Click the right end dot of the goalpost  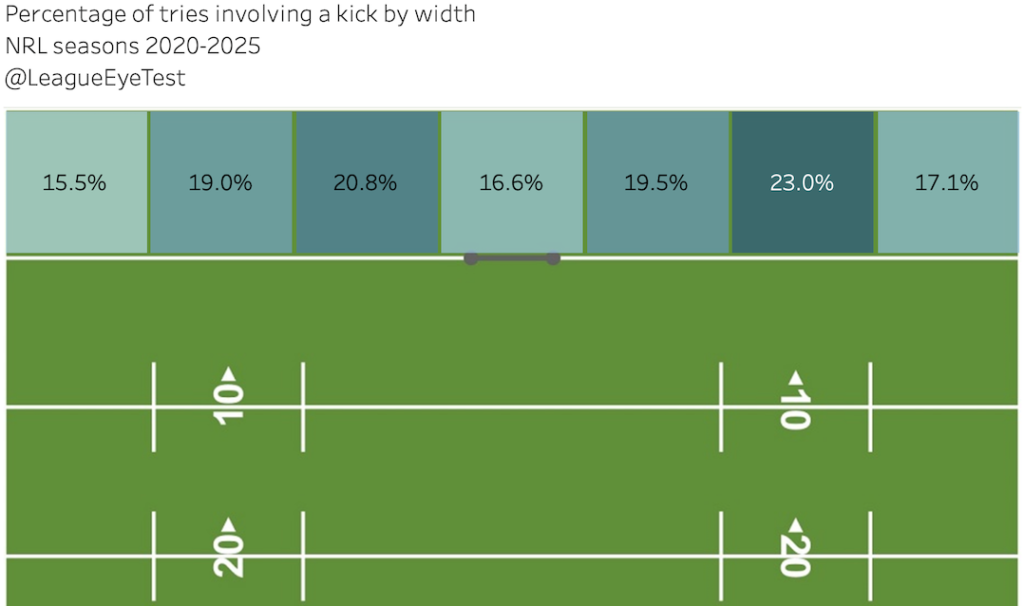(x=553, y=259)
